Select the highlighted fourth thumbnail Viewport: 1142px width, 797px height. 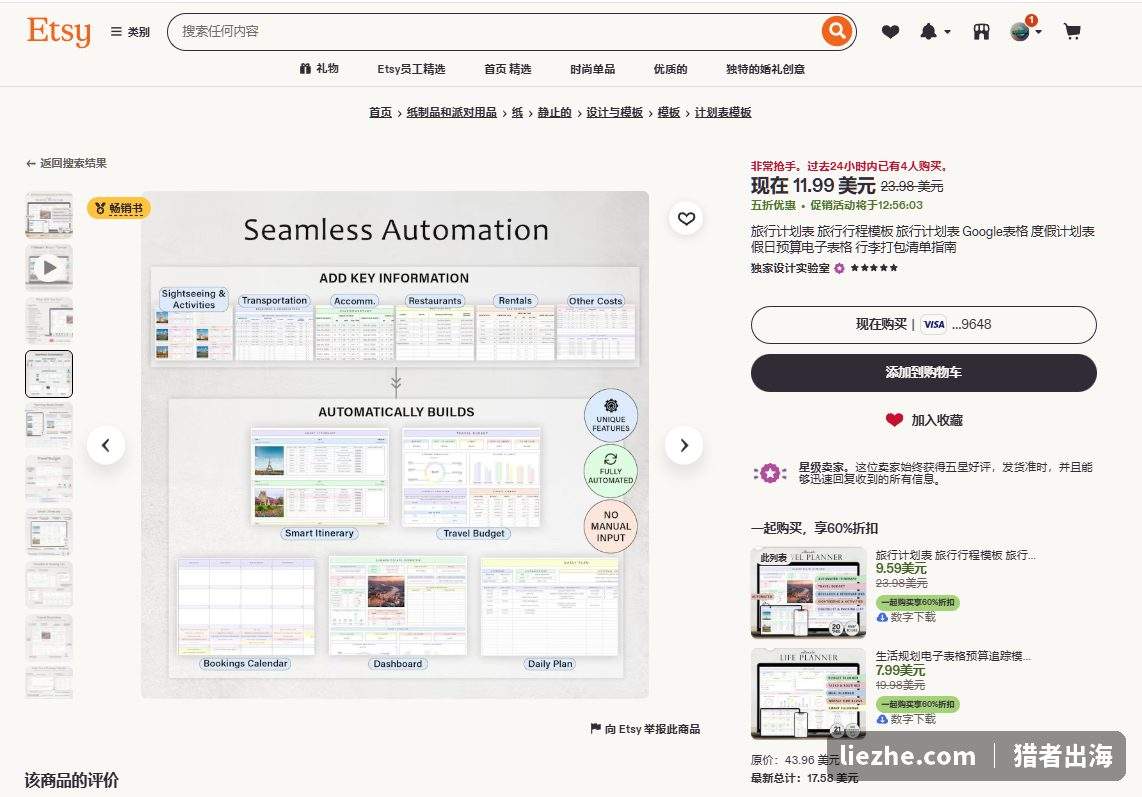pyautogui.click(x=49, y=374)
